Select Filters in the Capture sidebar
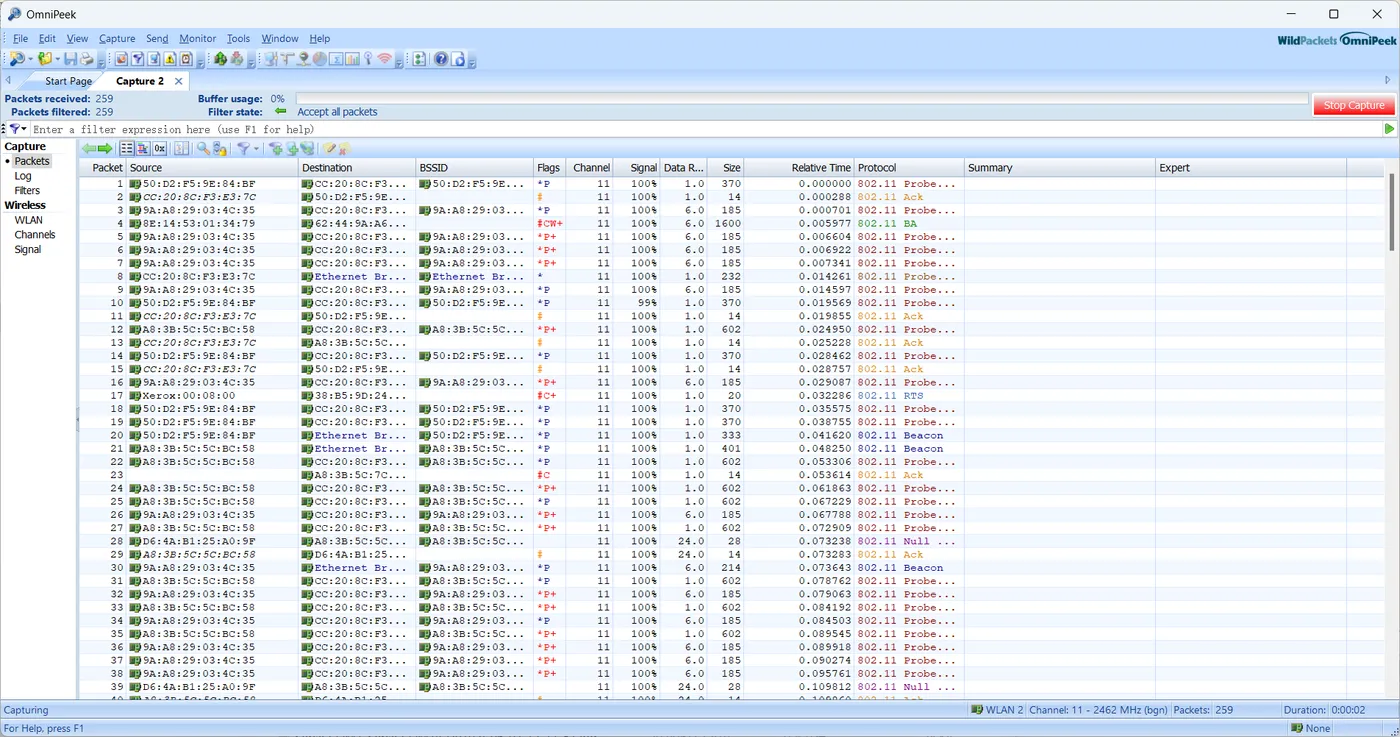 pyautogui.click(x=27, y=190)
